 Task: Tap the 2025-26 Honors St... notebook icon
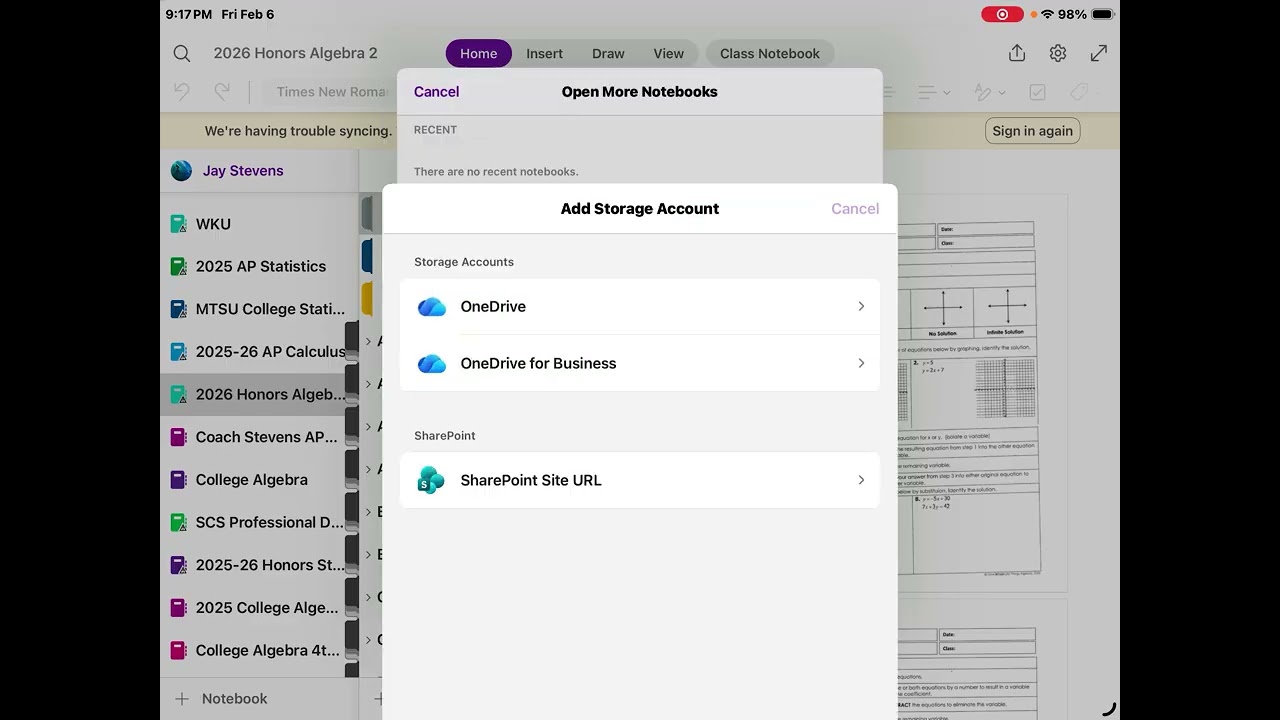point(179,565)
